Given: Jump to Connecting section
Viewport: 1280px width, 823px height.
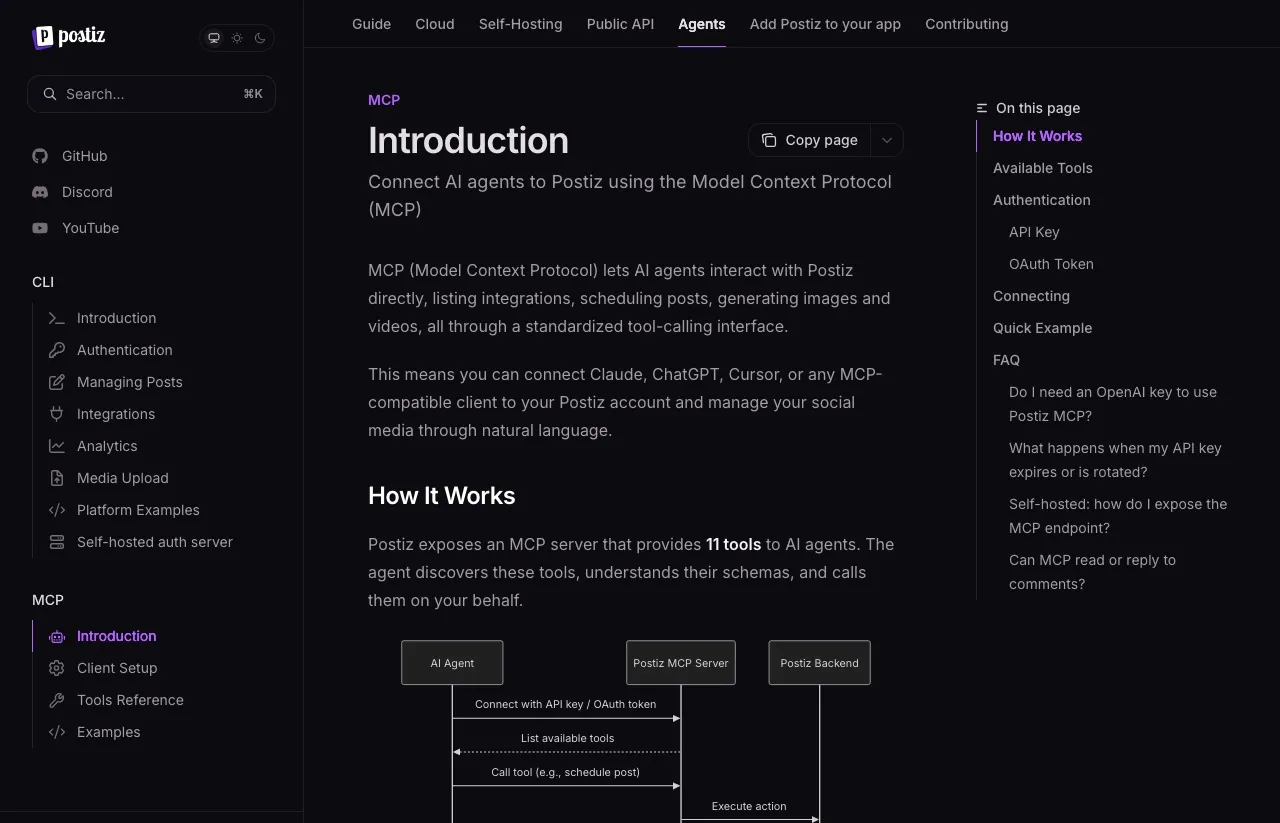Looking at the screenshot, I should coord(1031,296).
